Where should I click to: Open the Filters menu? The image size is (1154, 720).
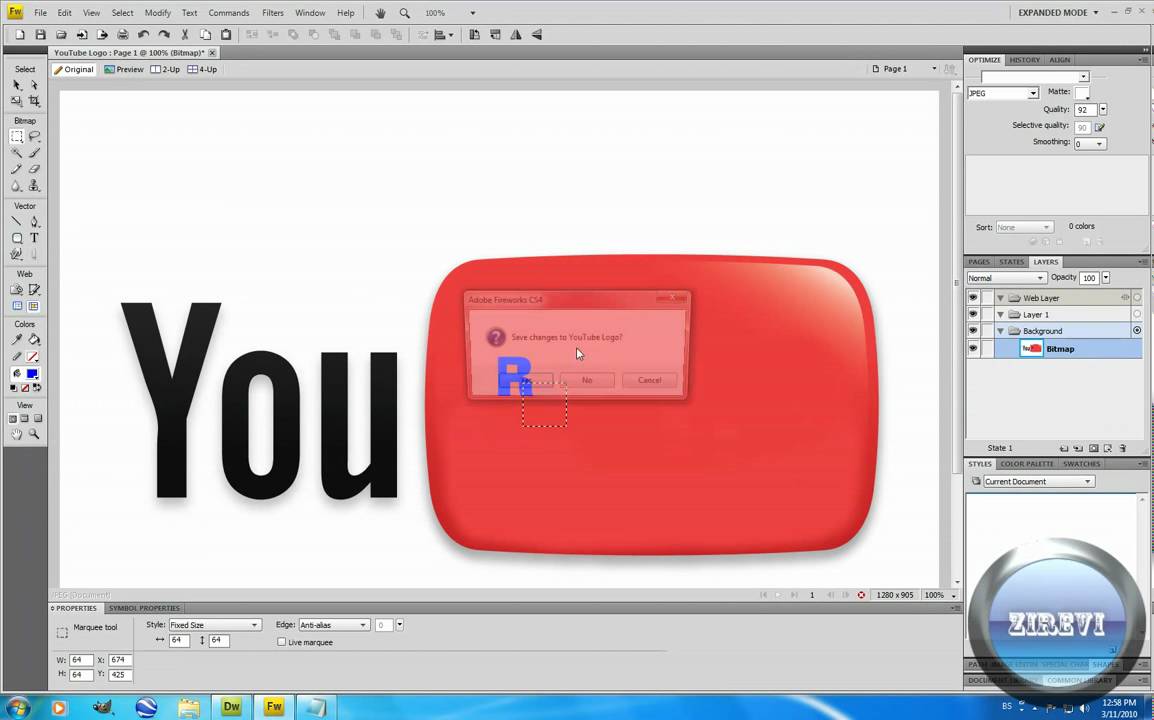(272, 13)
